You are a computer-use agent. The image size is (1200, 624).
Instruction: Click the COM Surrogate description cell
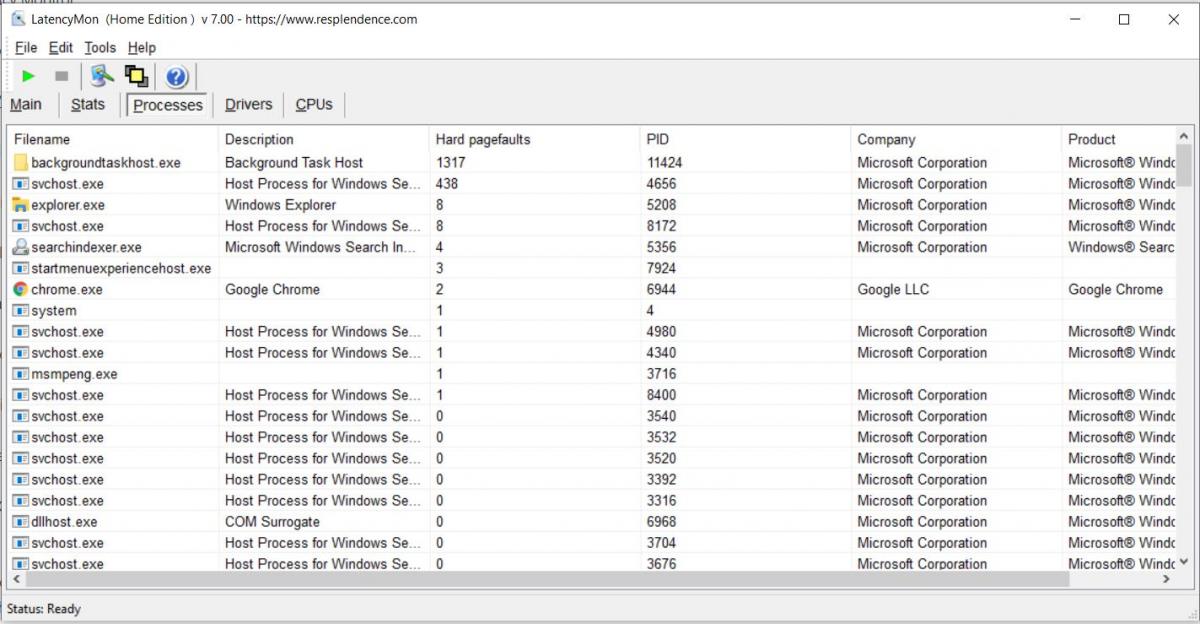272,522
